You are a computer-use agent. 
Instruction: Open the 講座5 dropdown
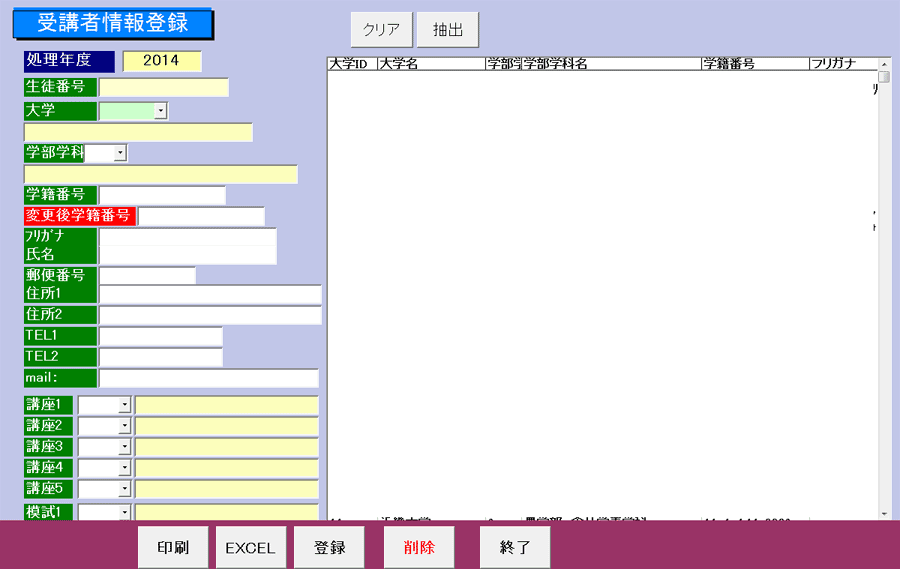(x=125, y=489)
